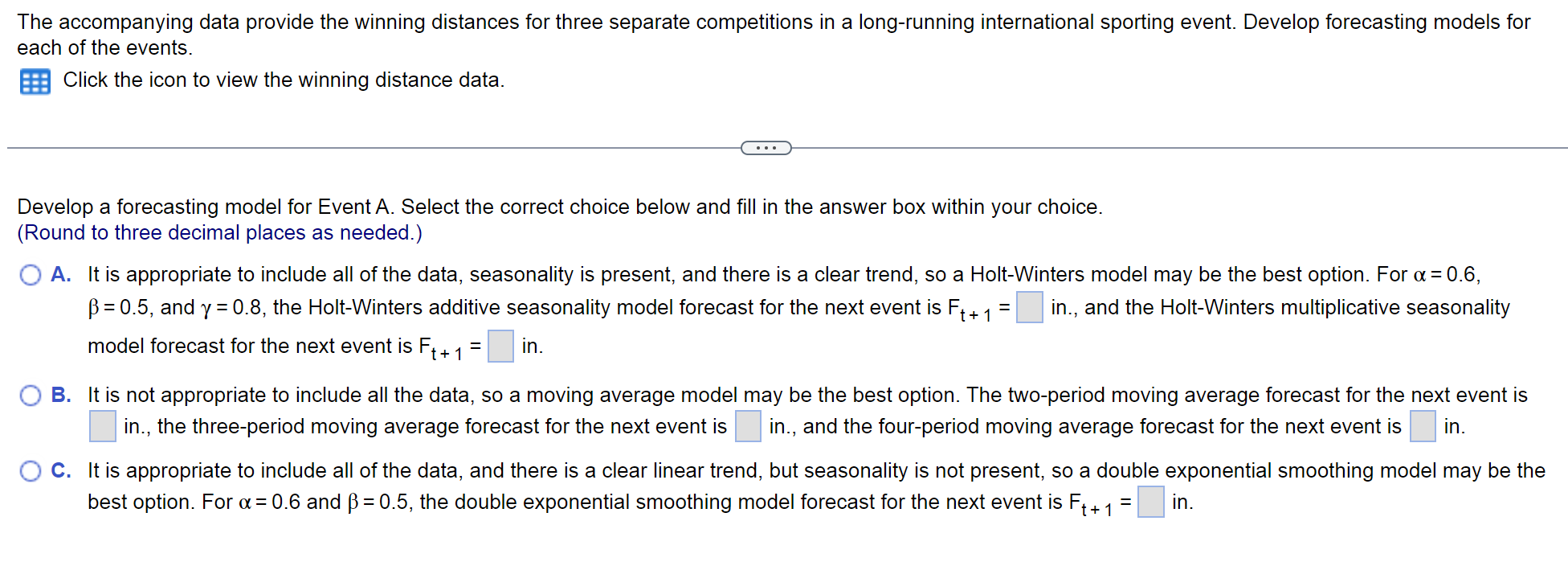1568x566 pixels.
Task: Click the rounding instruction text
Action: point(218,232)
